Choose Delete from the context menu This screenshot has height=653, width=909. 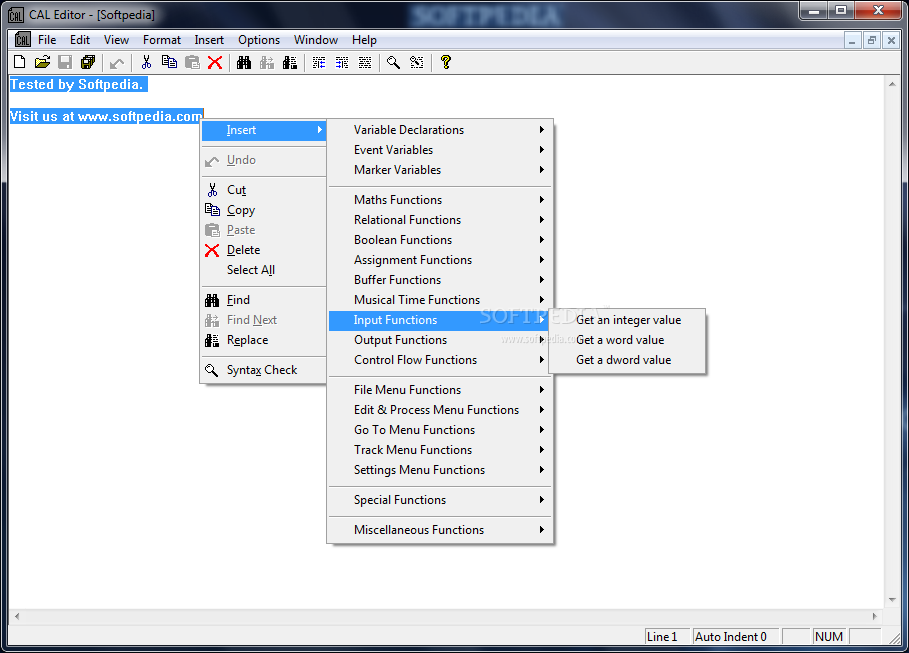[264, 250]
